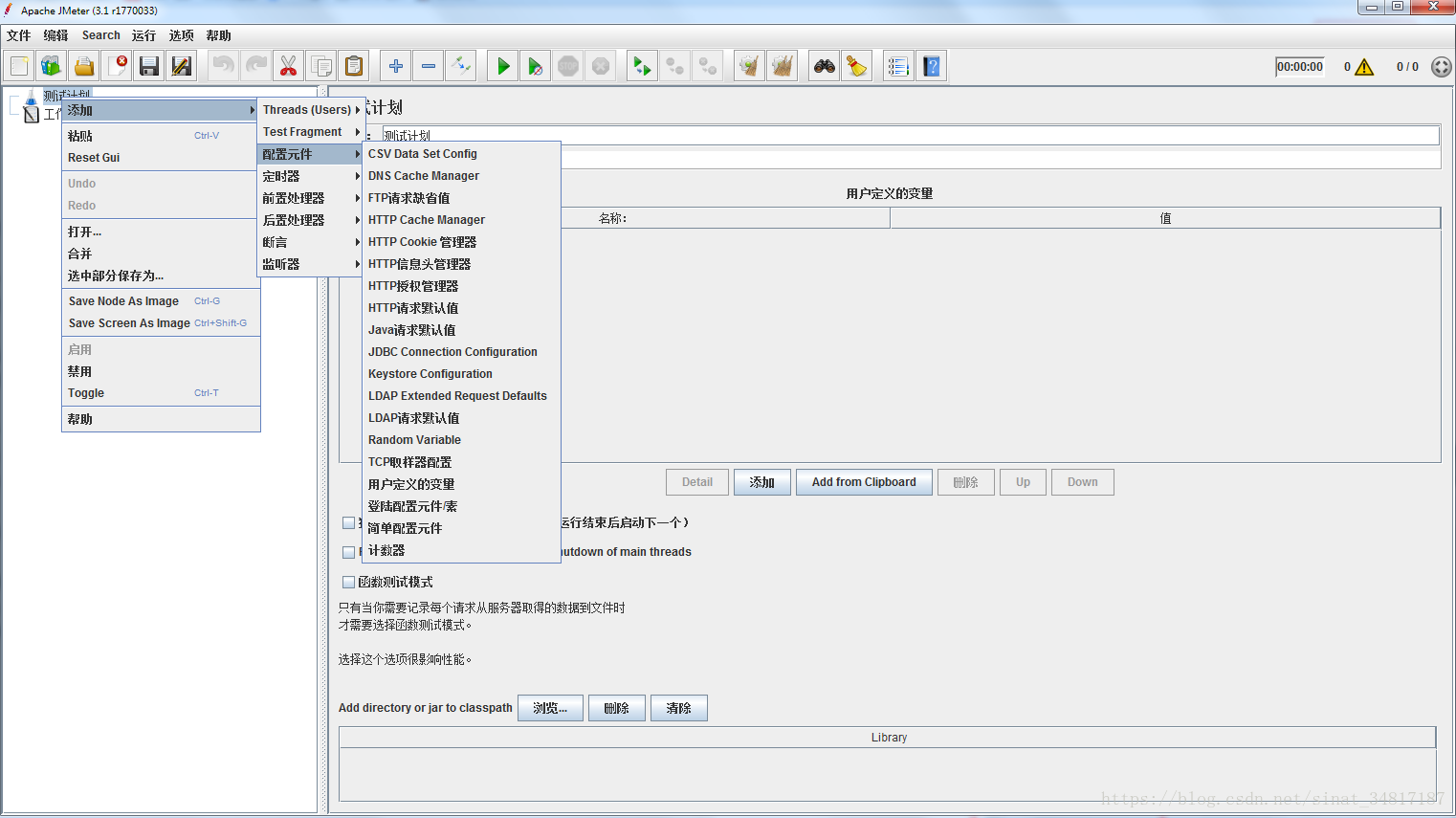The image size is (1456, 818).
Task: Click Start no pauses icon
Action: [x=535, y=66]
